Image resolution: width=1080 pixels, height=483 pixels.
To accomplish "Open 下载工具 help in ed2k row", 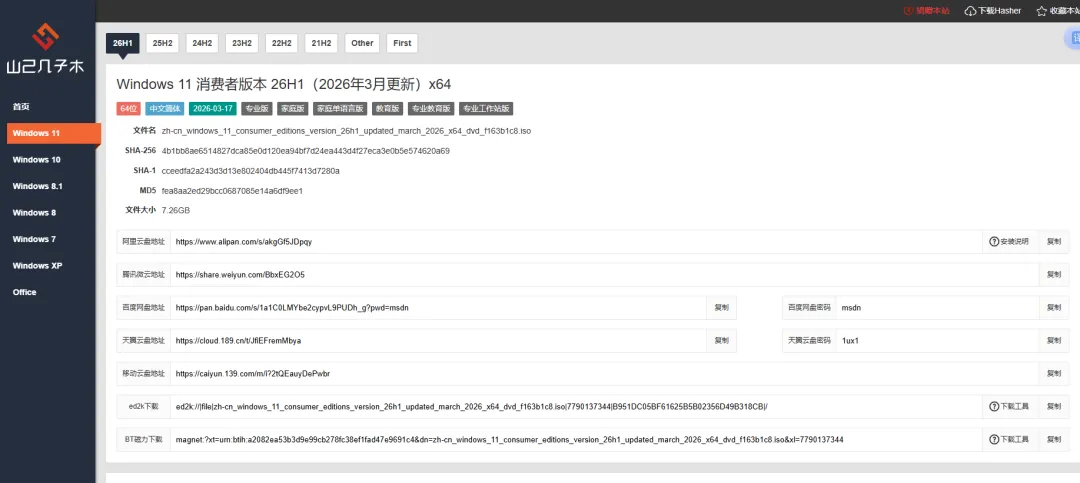I will point(1009,407).
